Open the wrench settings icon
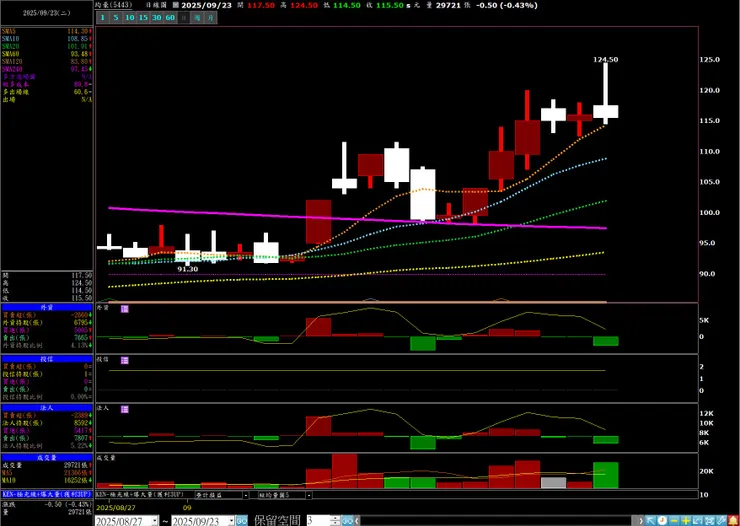 (721, 521)
